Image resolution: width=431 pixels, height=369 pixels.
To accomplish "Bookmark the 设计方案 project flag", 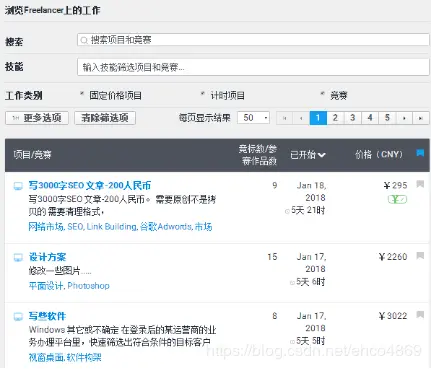I will tap(420, 256).
